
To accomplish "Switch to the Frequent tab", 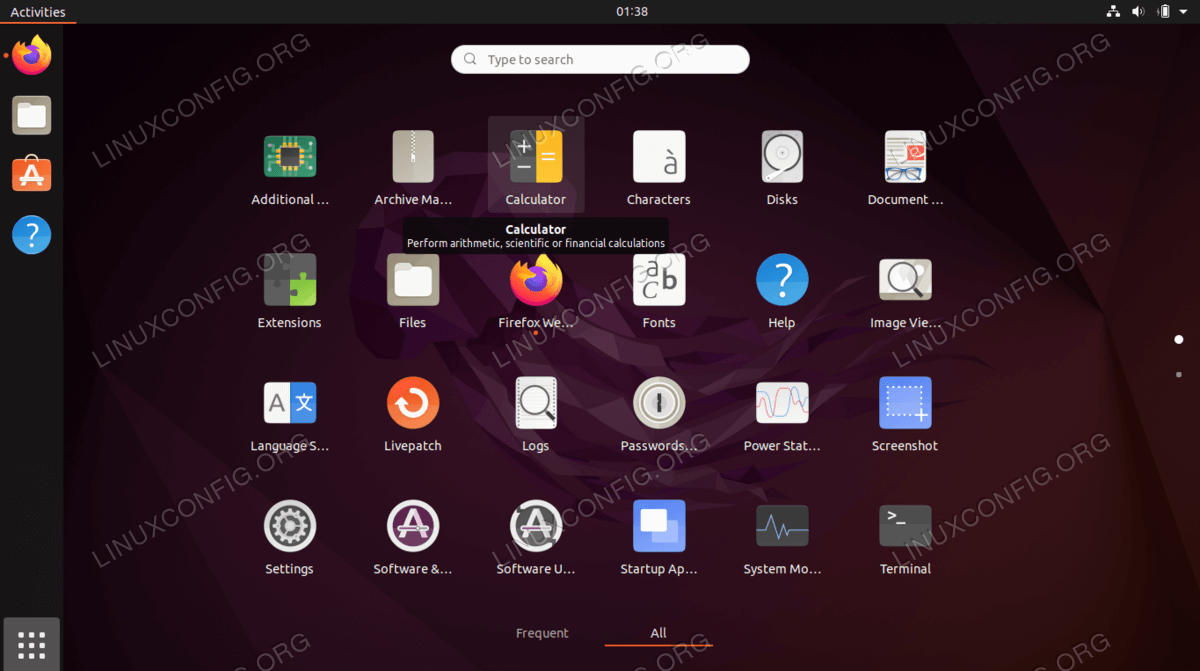I will pyautogui.click(x=542, y=633).
